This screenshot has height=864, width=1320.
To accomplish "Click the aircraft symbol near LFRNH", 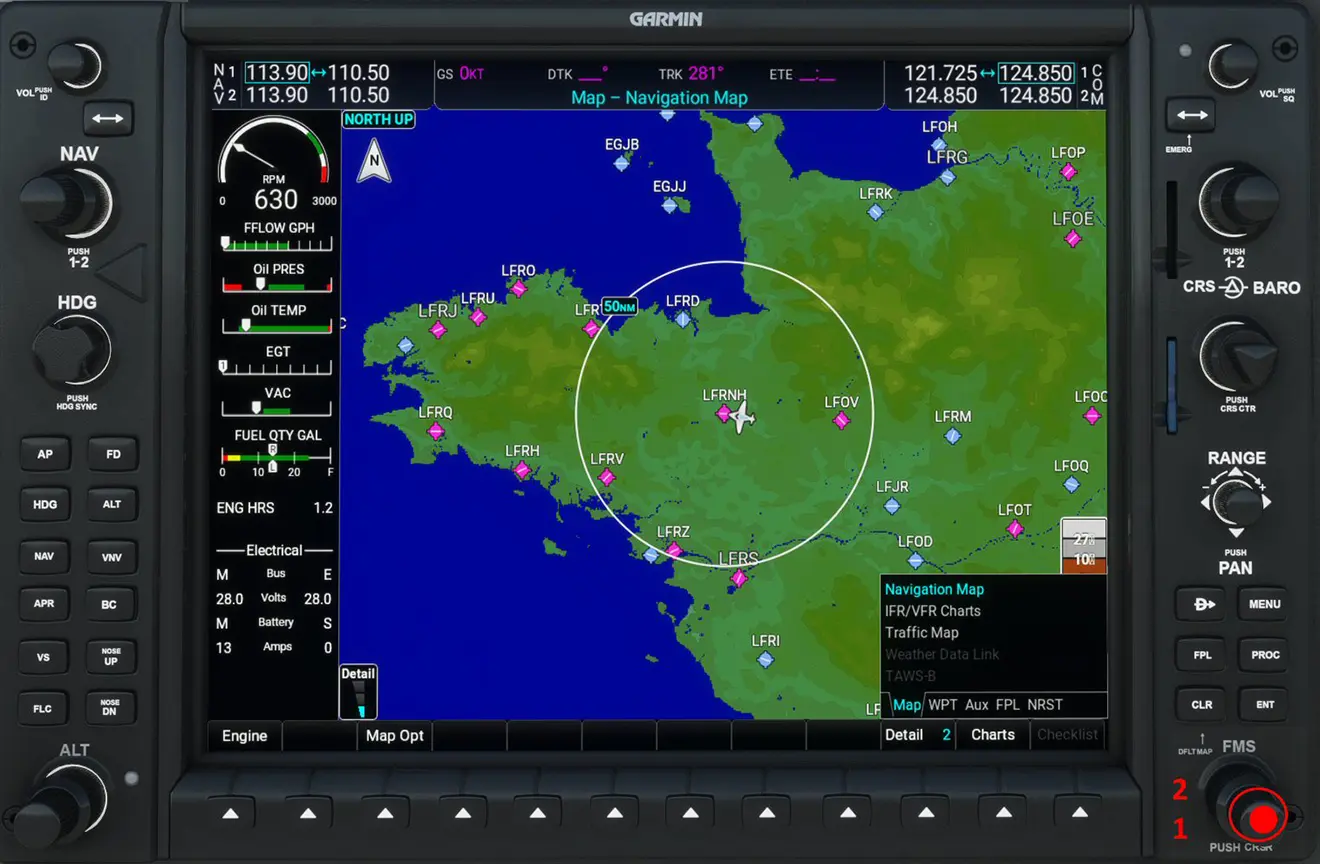I will click(741, 418).
